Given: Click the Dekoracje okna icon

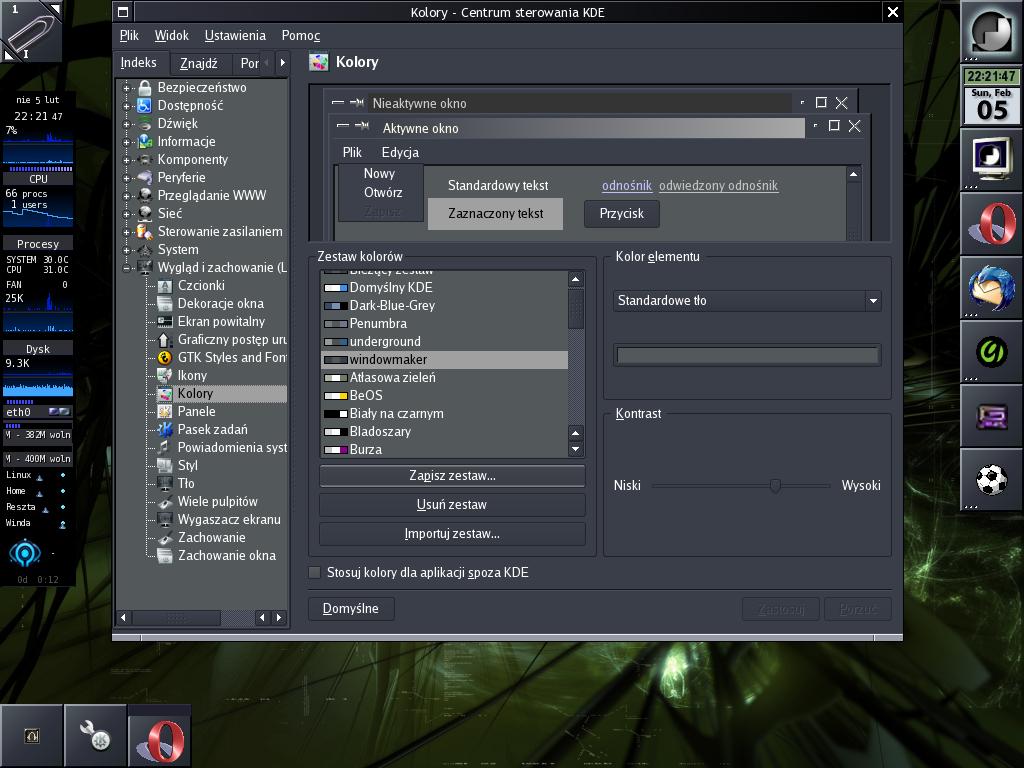Looking at the screenshot, I should point(165,303).
